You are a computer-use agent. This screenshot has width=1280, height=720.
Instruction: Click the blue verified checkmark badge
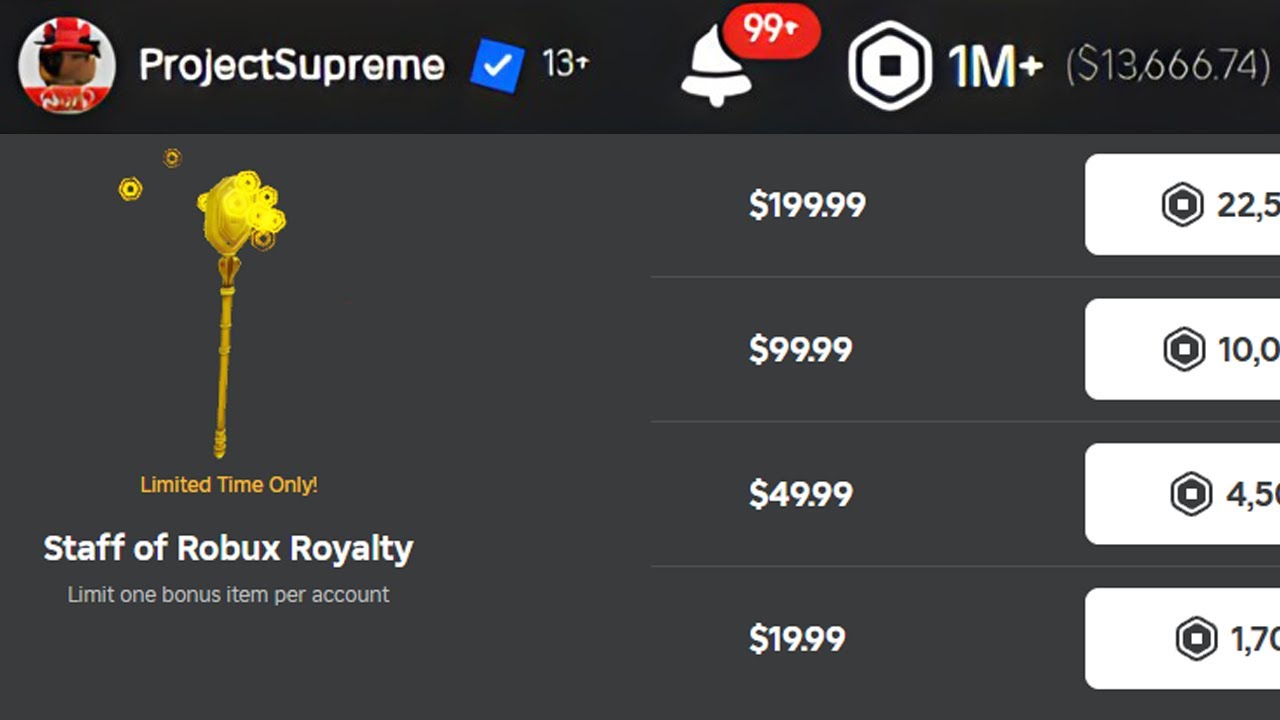coord(497,66)
